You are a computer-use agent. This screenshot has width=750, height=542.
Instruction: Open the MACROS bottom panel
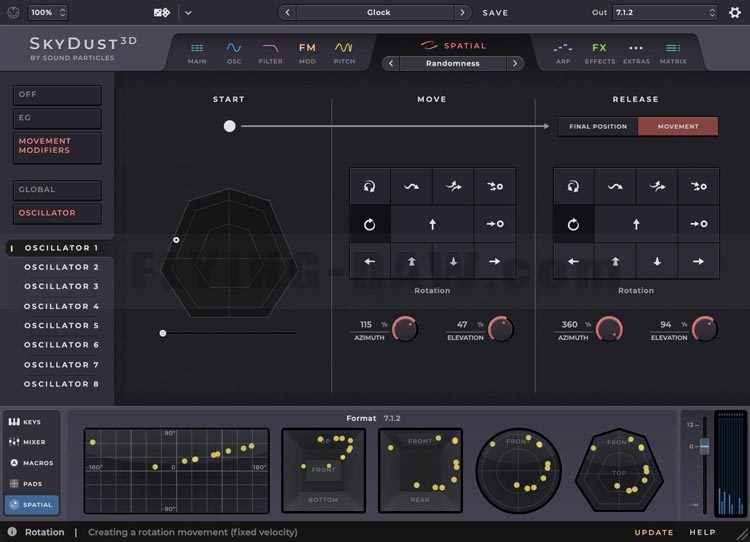33,463
